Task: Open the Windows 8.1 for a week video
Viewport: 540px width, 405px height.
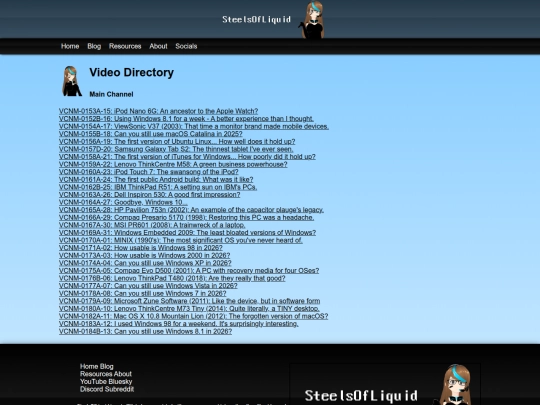Action: point(186,119)
